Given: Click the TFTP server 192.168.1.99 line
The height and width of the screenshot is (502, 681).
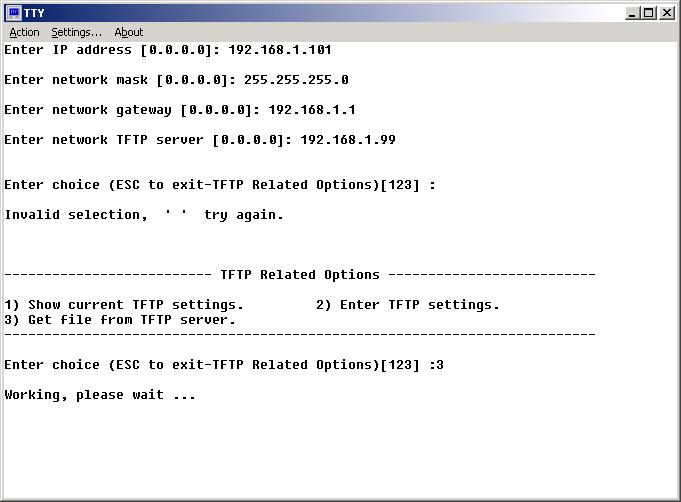Looking at the screenshot, I should [200, 140].
